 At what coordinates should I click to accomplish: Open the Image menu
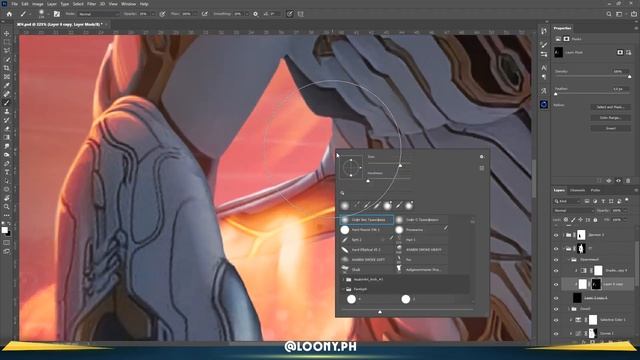point(38,4)
